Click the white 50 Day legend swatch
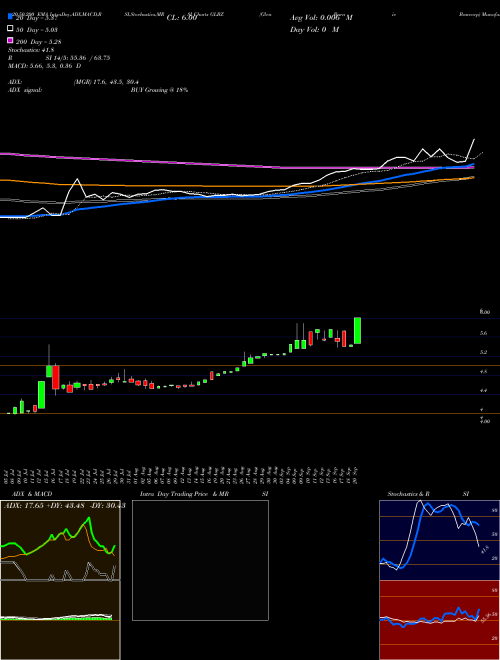This screenshot has width=500, height=660. pos(11,29)
